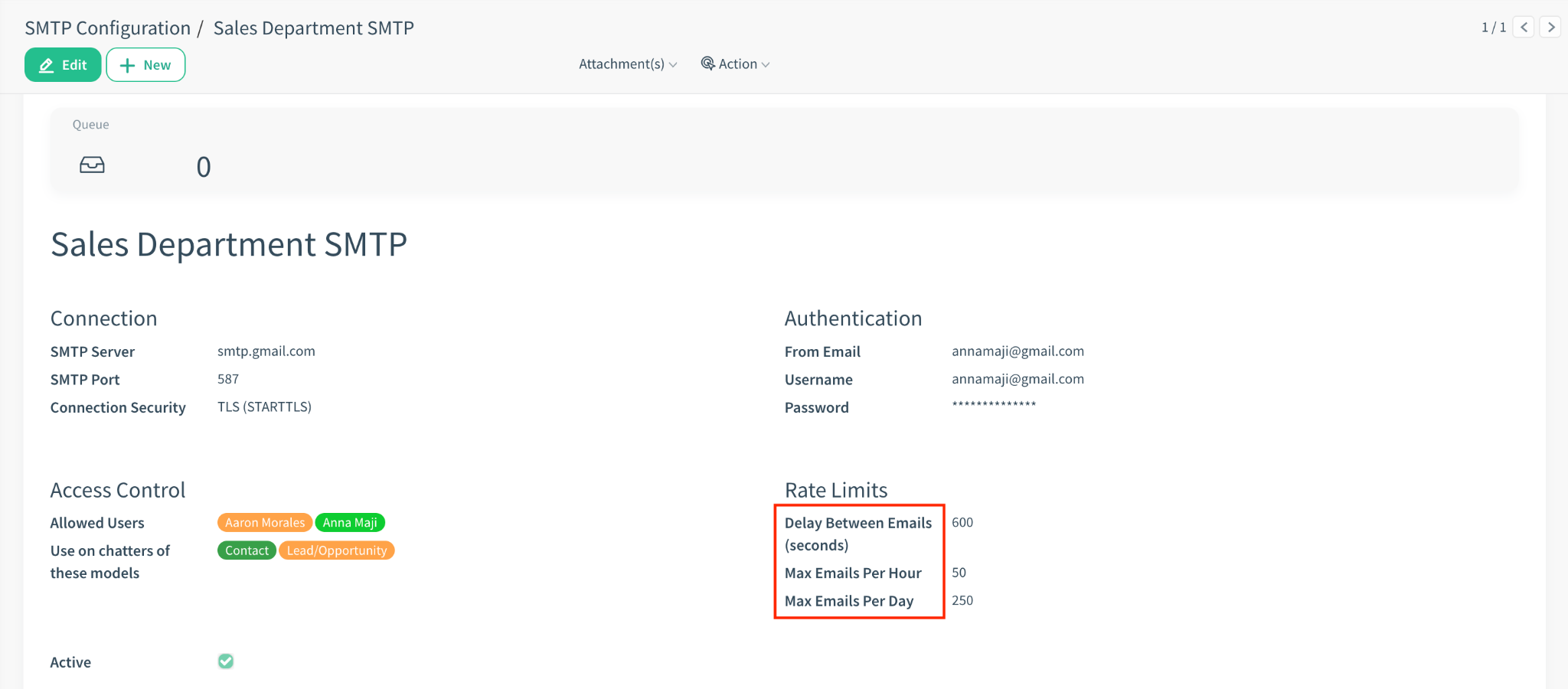Image resolution: width=1568 pixels, height=689 pixels.
Task: Click the Contact model tag
Action: coord(247,550)
